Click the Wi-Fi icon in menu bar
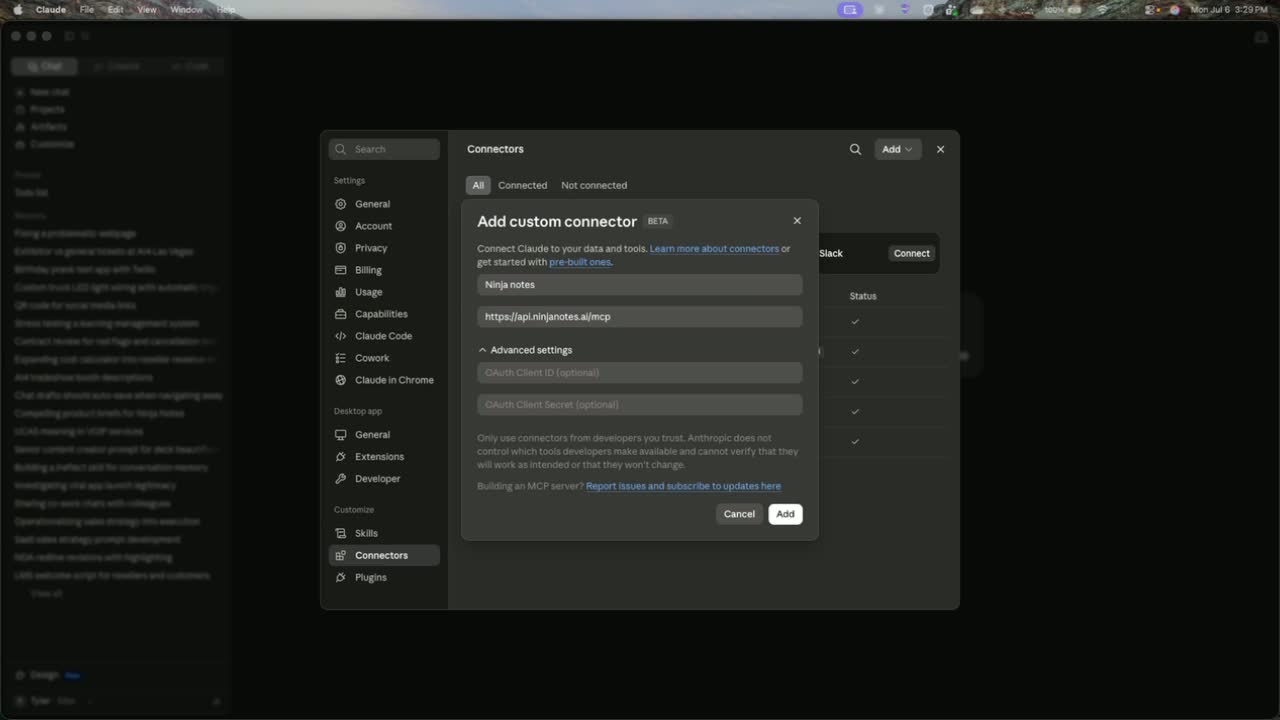This screenshot has height=720, width=1280. pyautogui.click(x=1102, y=10)
